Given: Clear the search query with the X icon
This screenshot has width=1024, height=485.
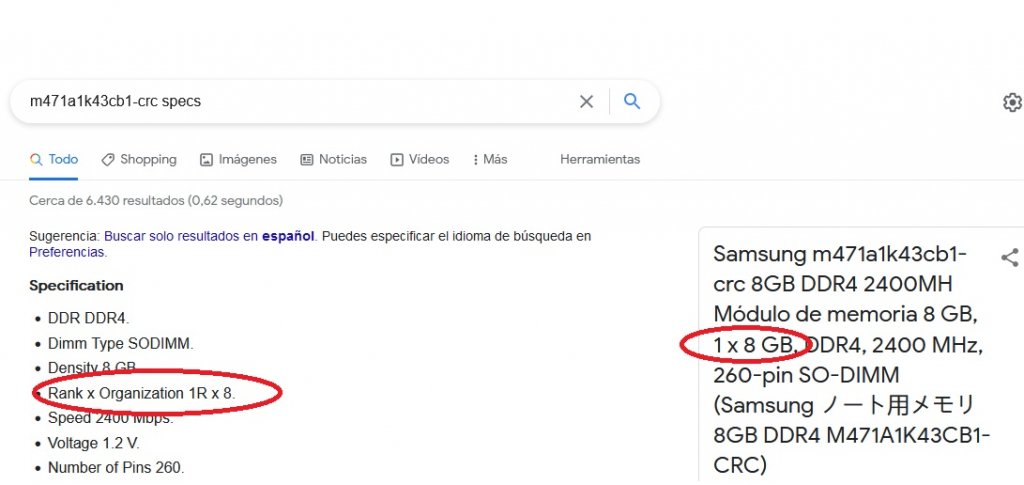Looking at the screenshot, I should [x=587, y=101].
